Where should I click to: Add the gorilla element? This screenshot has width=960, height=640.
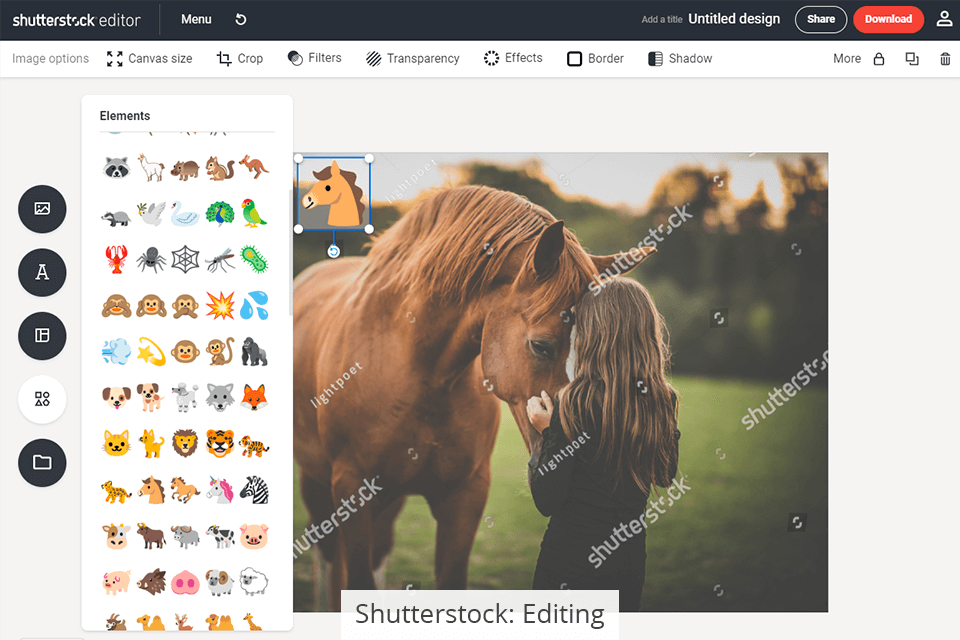[253, 352]
